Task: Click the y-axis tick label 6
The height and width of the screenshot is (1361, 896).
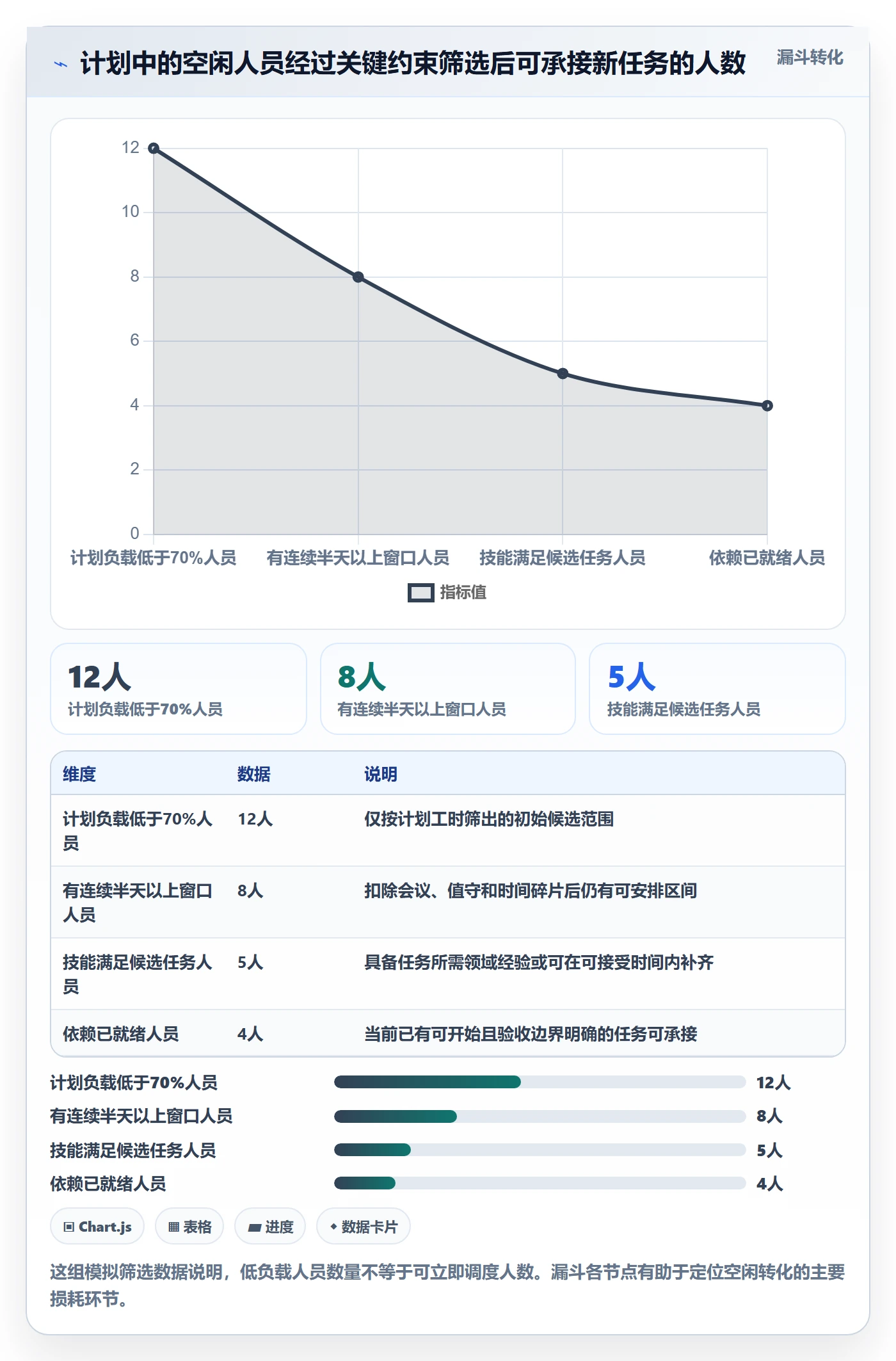Action: (134, 341)
